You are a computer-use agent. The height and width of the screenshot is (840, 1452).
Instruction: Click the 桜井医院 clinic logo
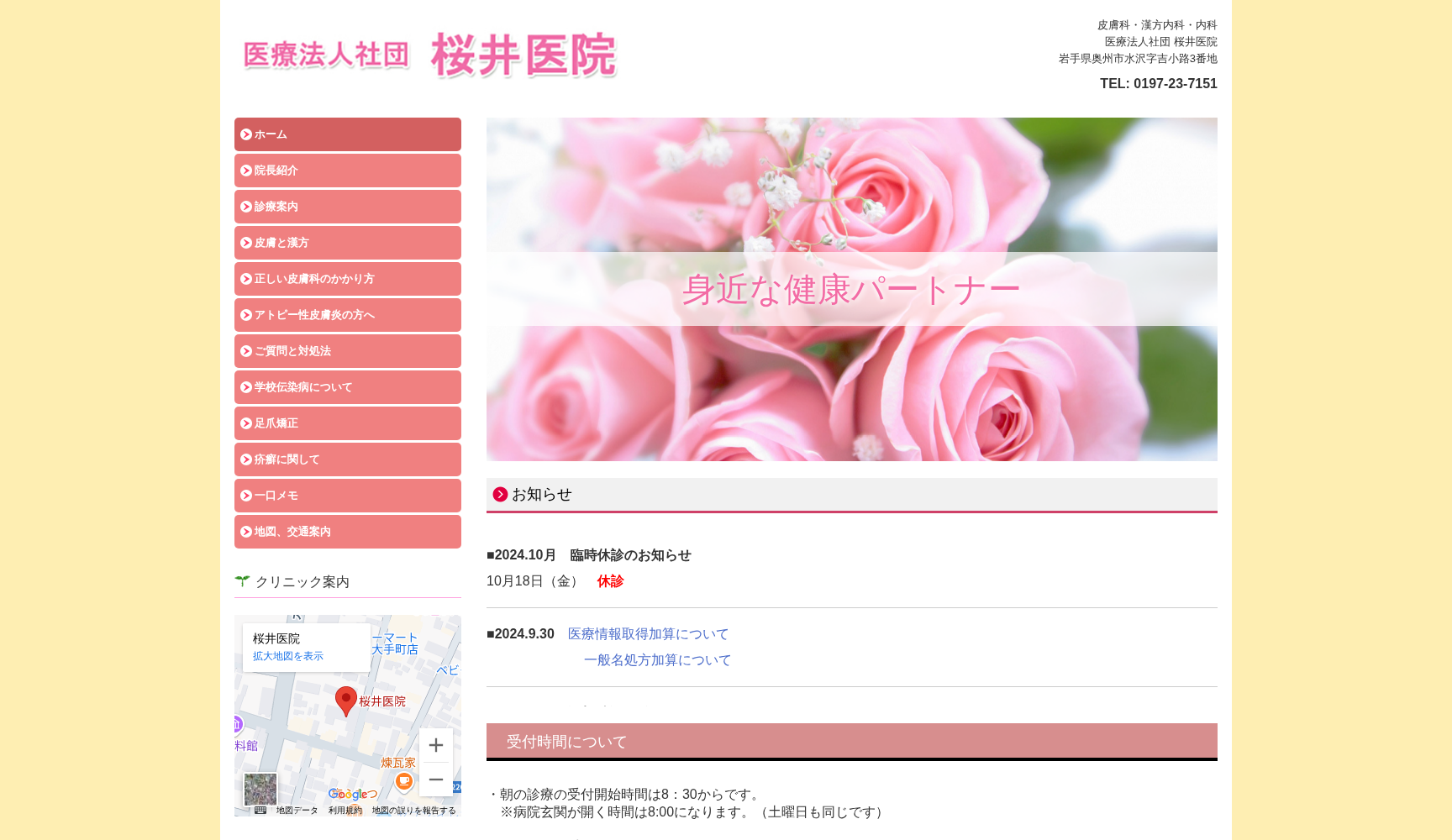pos(429,57)
